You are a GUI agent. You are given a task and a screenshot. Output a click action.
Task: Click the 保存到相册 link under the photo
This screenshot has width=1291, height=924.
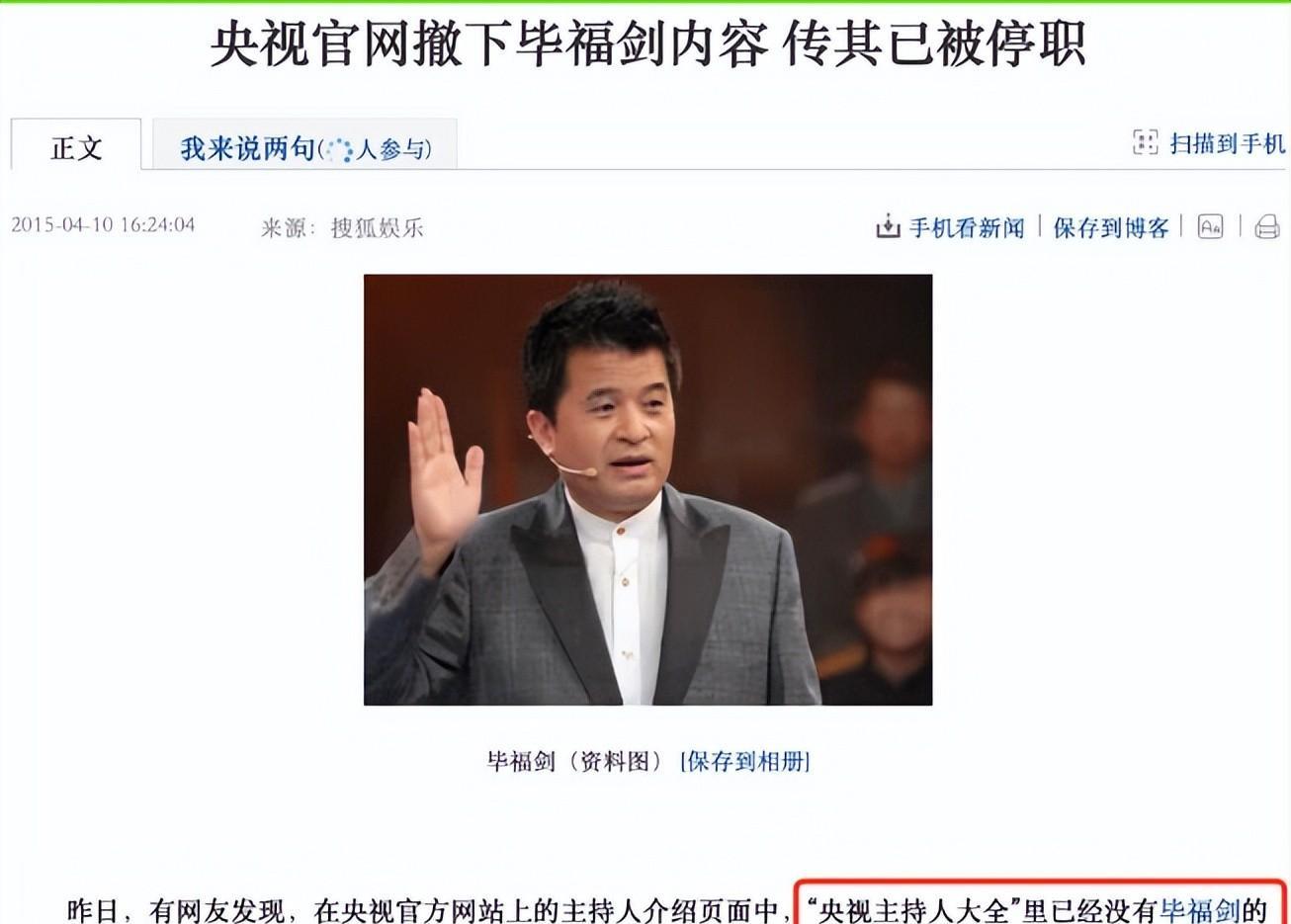click(745, 761)
